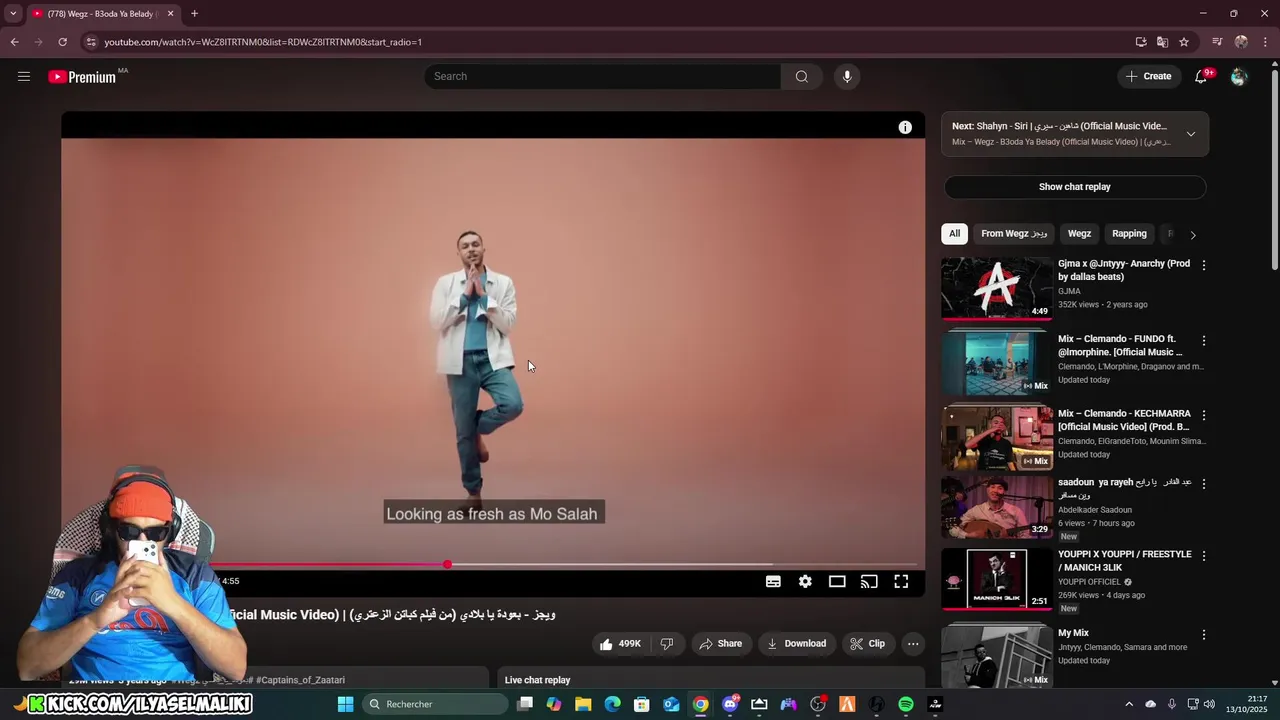Show more filter chips with arrow
The width and height of the screenshot is (1280, 720).
(x=1192, y=235)
